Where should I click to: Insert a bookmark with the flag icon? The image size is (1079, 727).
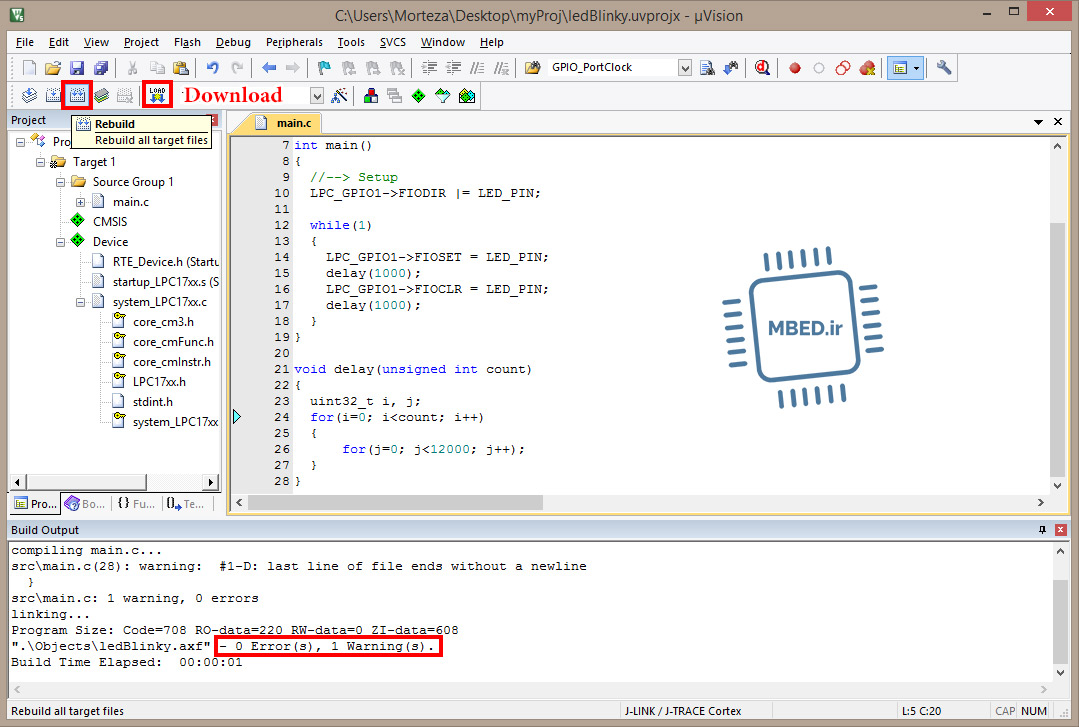[x=324, y=67]
